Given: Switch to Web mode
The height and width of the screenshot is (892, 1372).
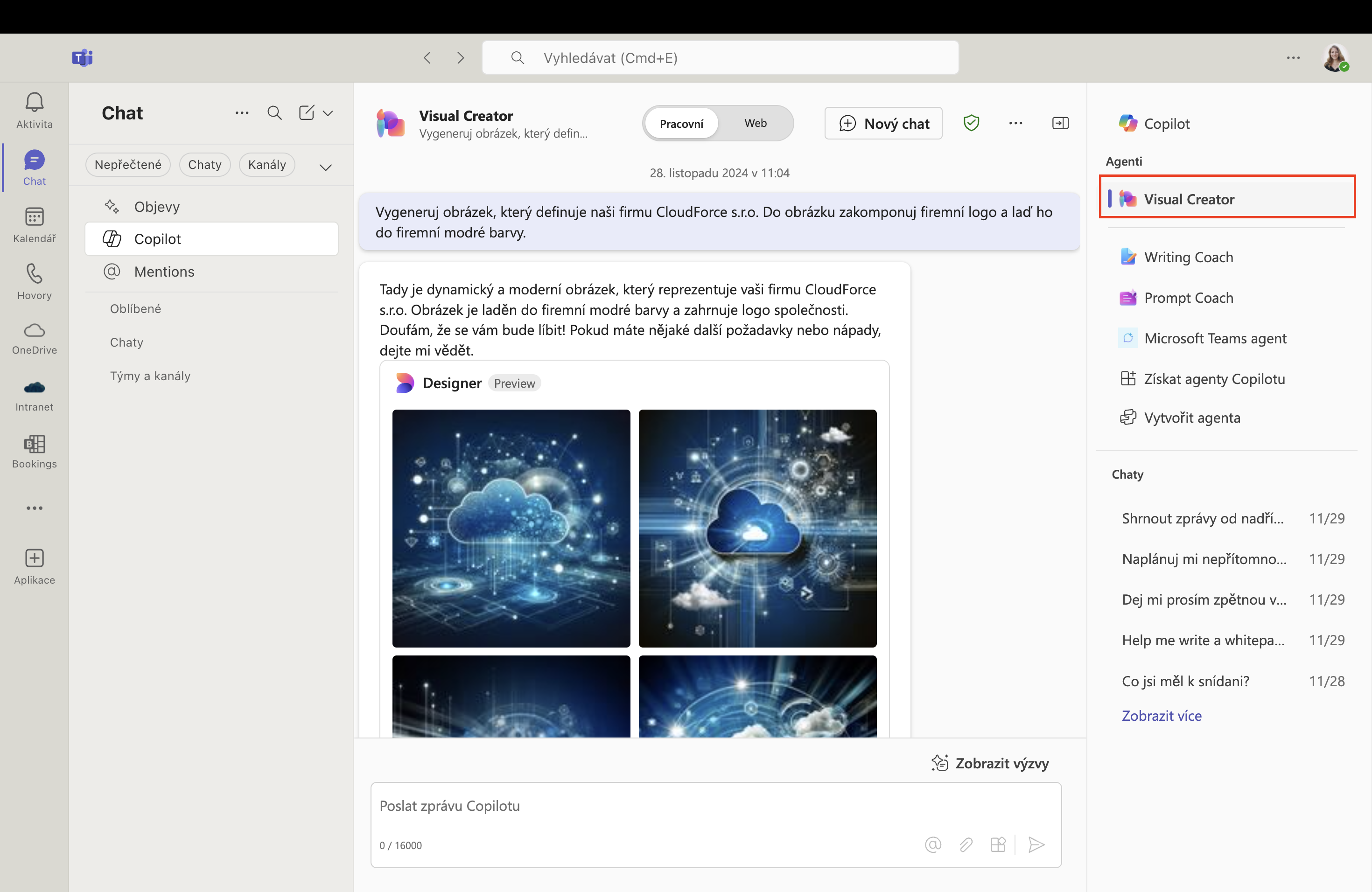Looking at the screenshot, I should coord(755,123).
